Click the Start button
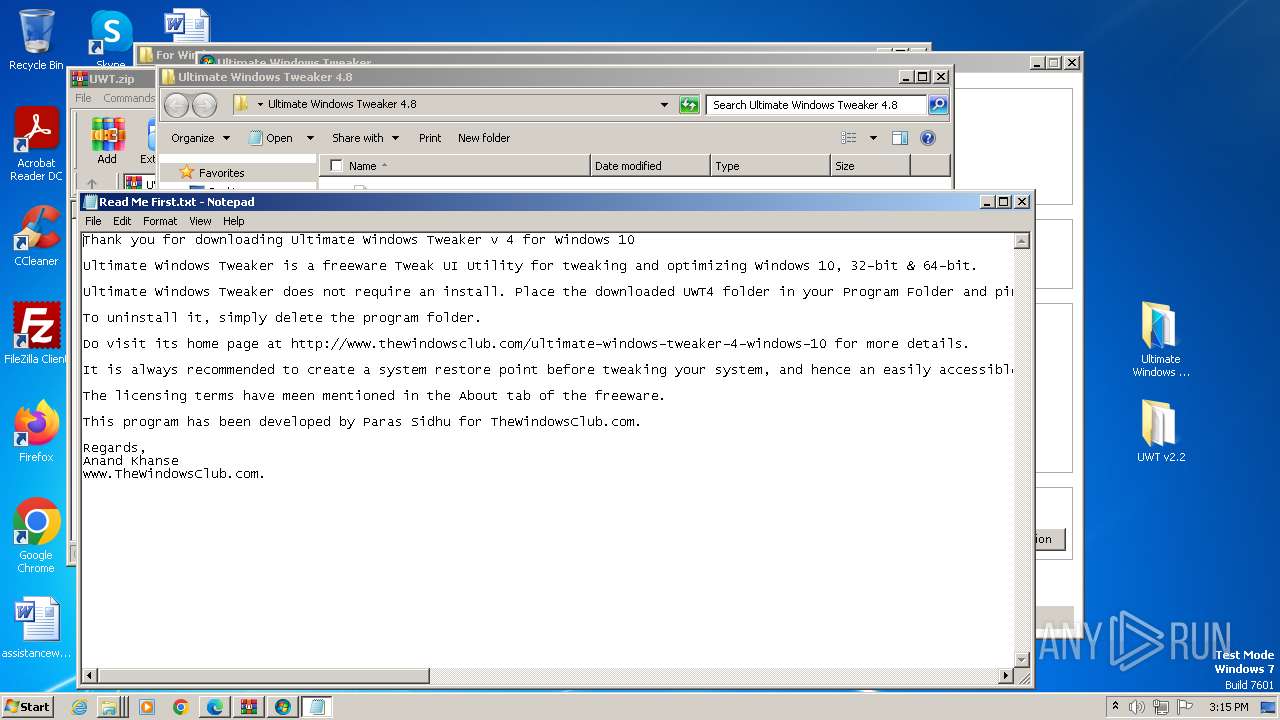 pos(27,707)
